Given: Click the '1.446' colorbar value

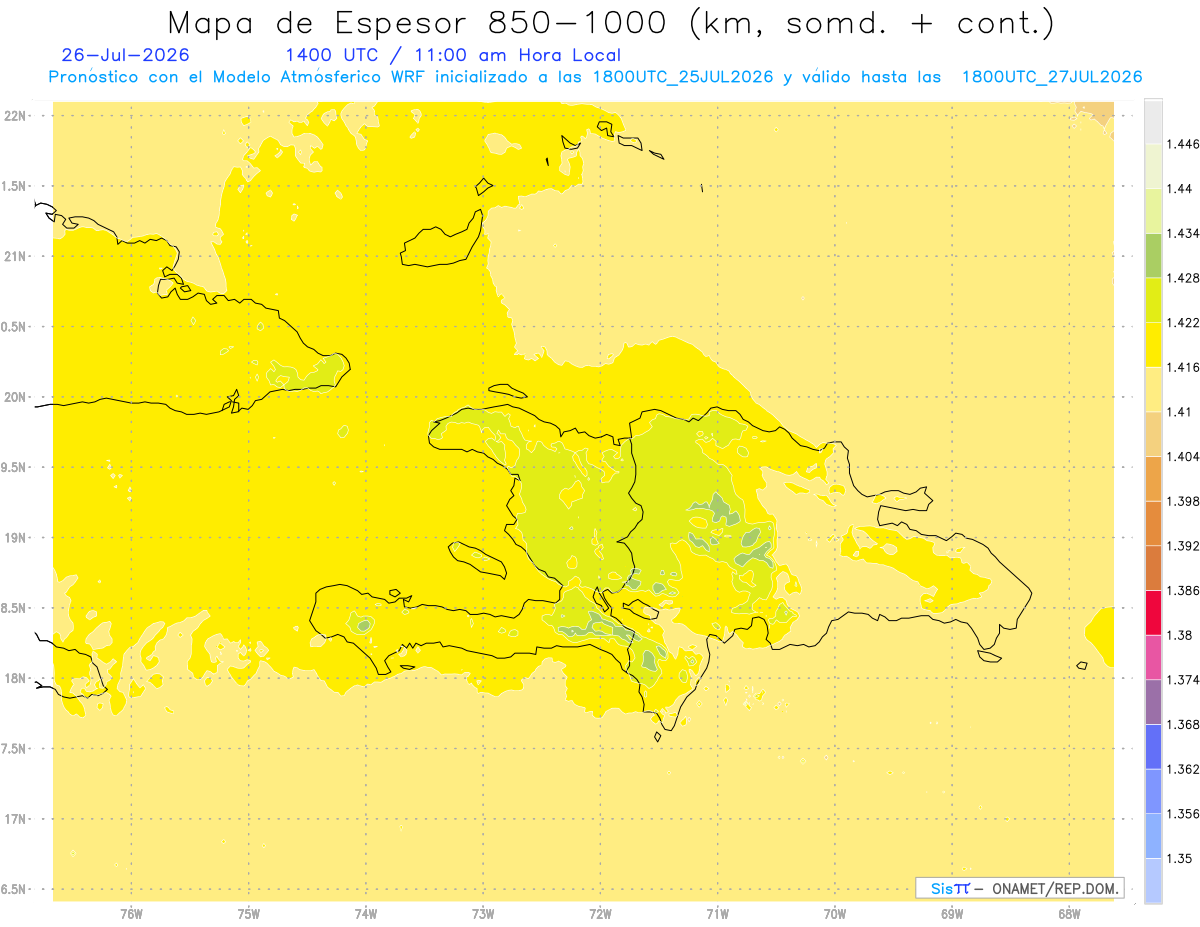Looking at the screenshot, I should 1181,144.
